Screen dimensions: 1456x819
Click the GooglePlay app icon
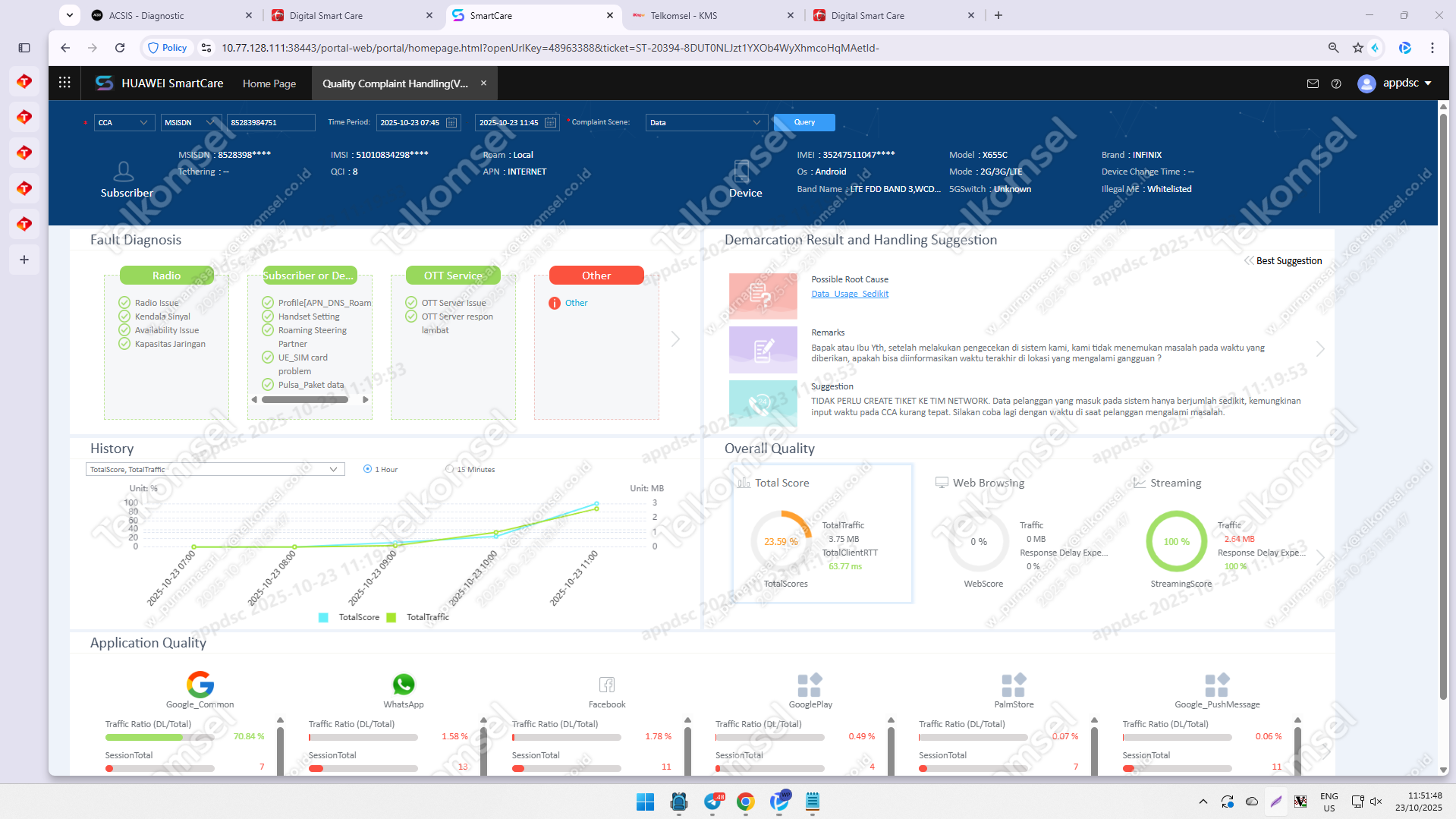pos(810,685)
